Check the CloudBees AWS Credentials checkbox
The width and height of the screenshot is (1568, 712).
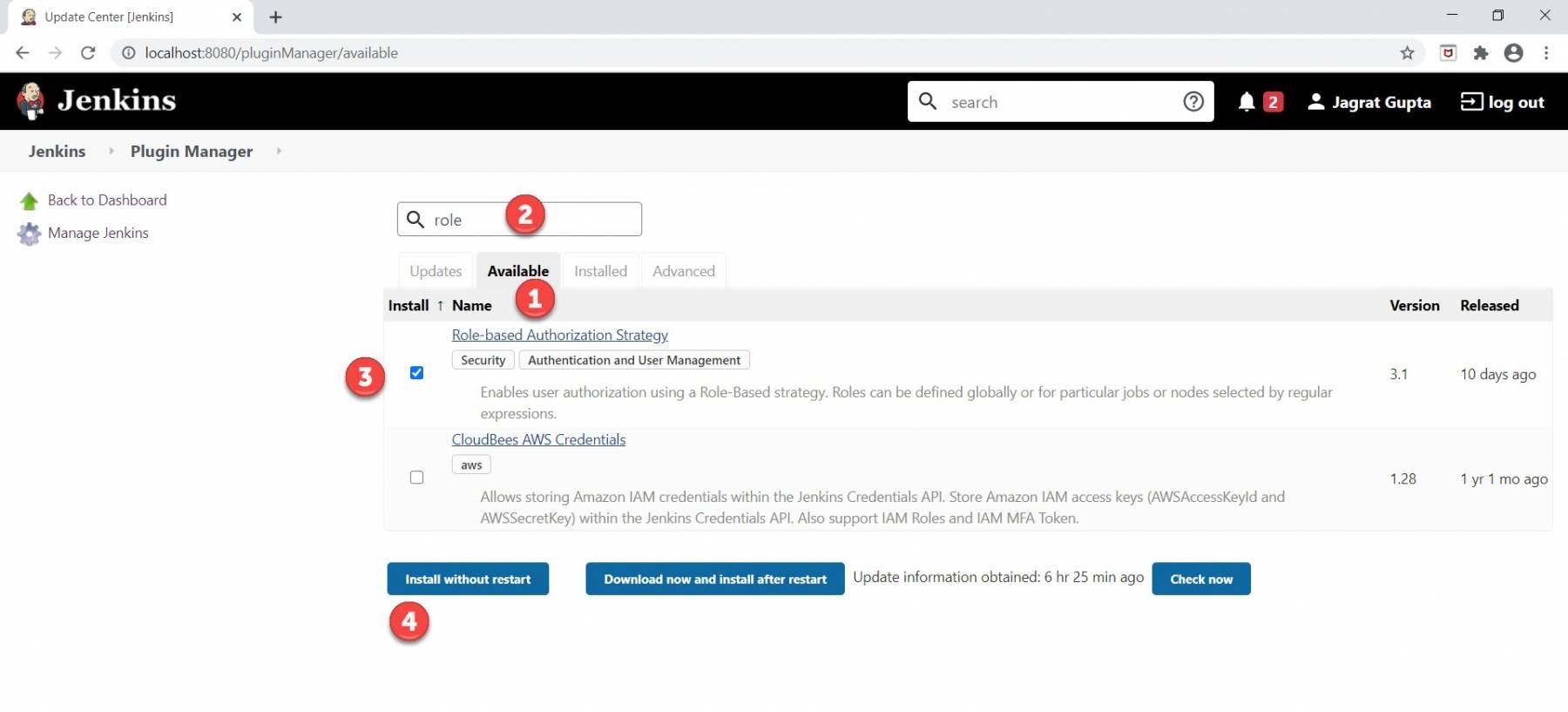(x=416, y=478)
